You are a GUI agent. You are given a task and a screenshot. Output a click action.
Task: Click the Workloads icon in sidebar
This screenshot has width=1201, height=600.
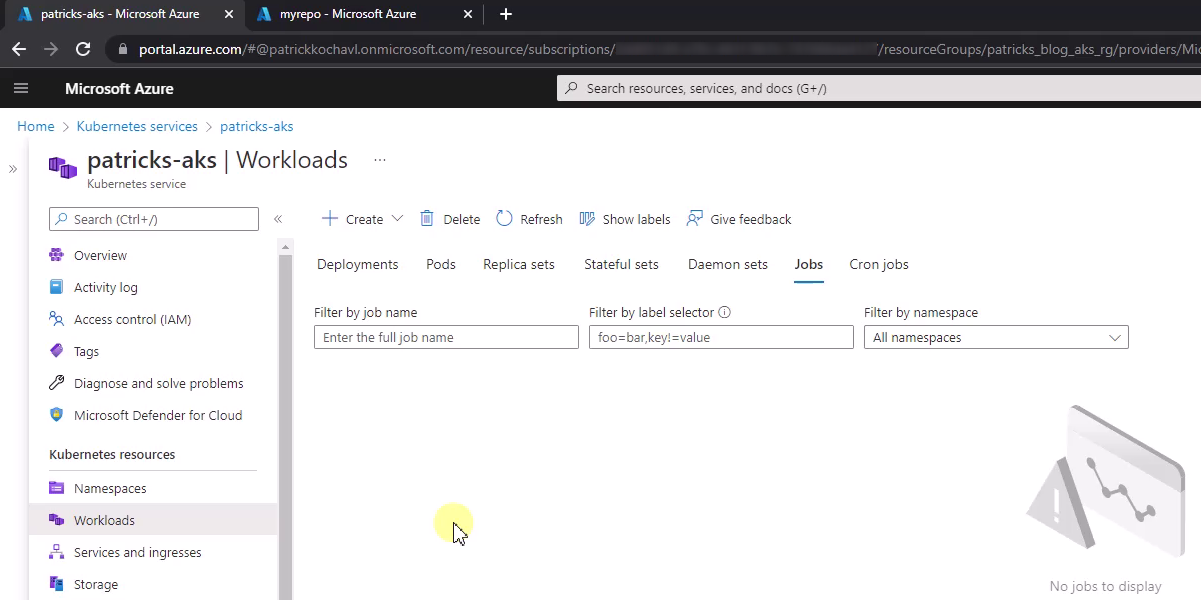[56, 520]
